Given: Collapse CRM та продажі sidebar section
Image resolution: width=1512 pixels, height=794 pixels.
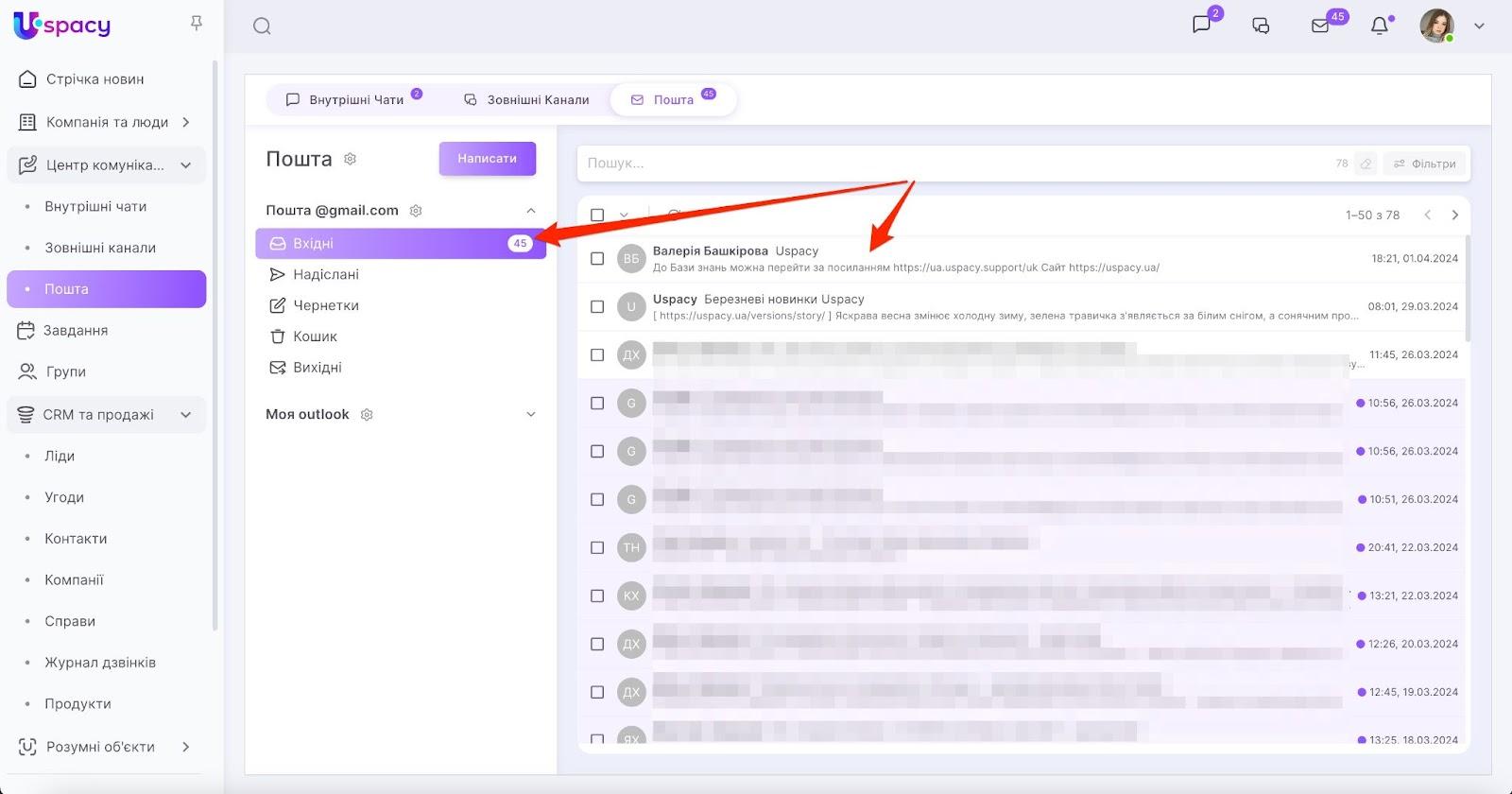Looking at the screenshot, I should pyautogui.click(x=186, y=415).
